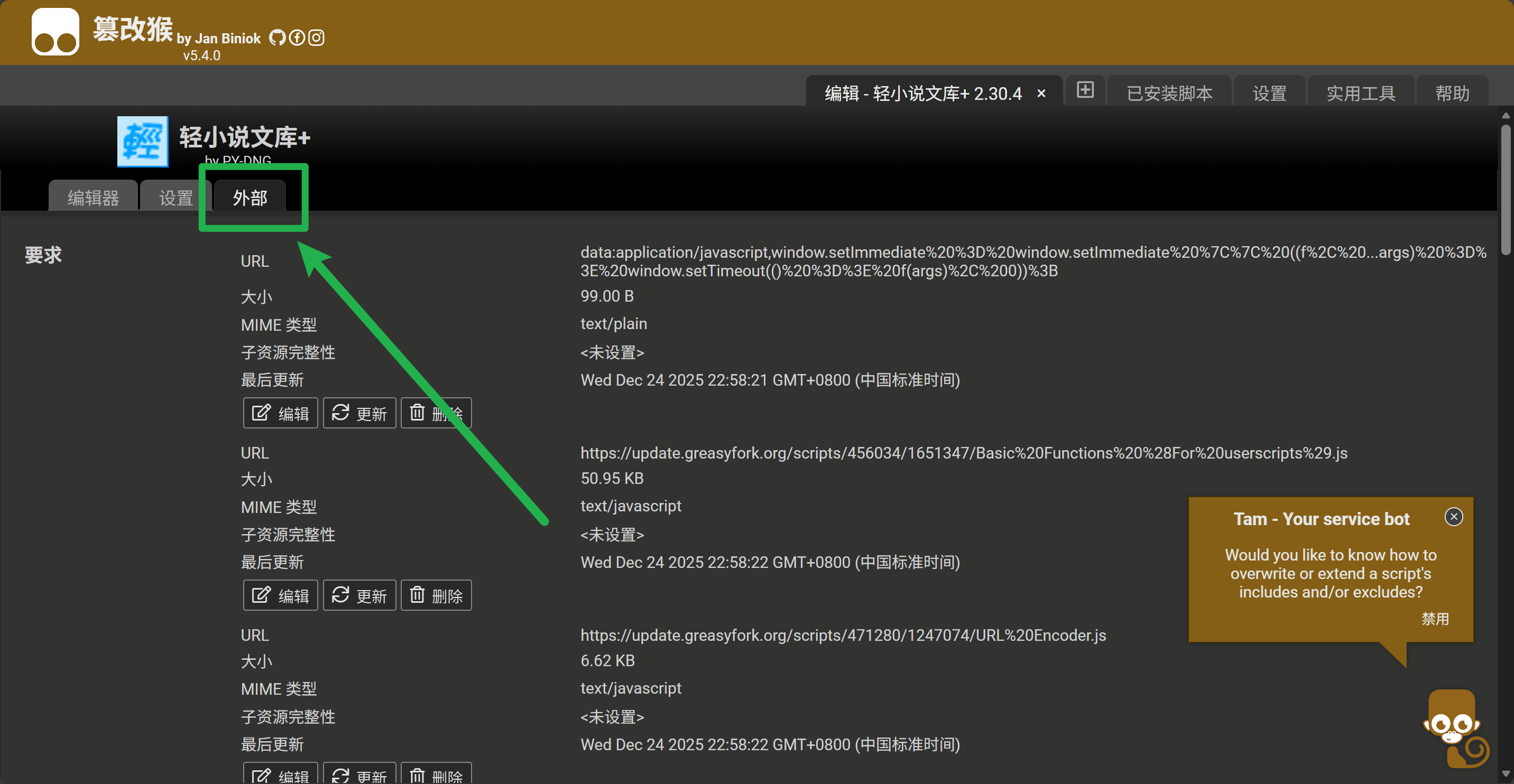Edit the Basic Functions require resource
The width and height of the screenshot is (1514, 784).
[x=280, y=595]
